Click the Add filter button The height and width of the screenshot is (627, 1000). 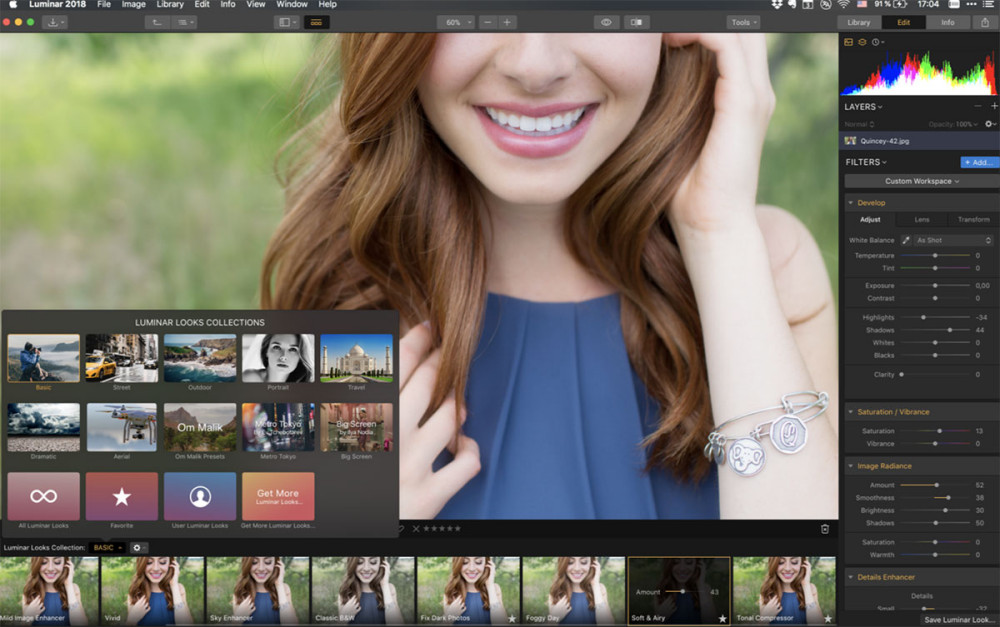pos(979,163)
